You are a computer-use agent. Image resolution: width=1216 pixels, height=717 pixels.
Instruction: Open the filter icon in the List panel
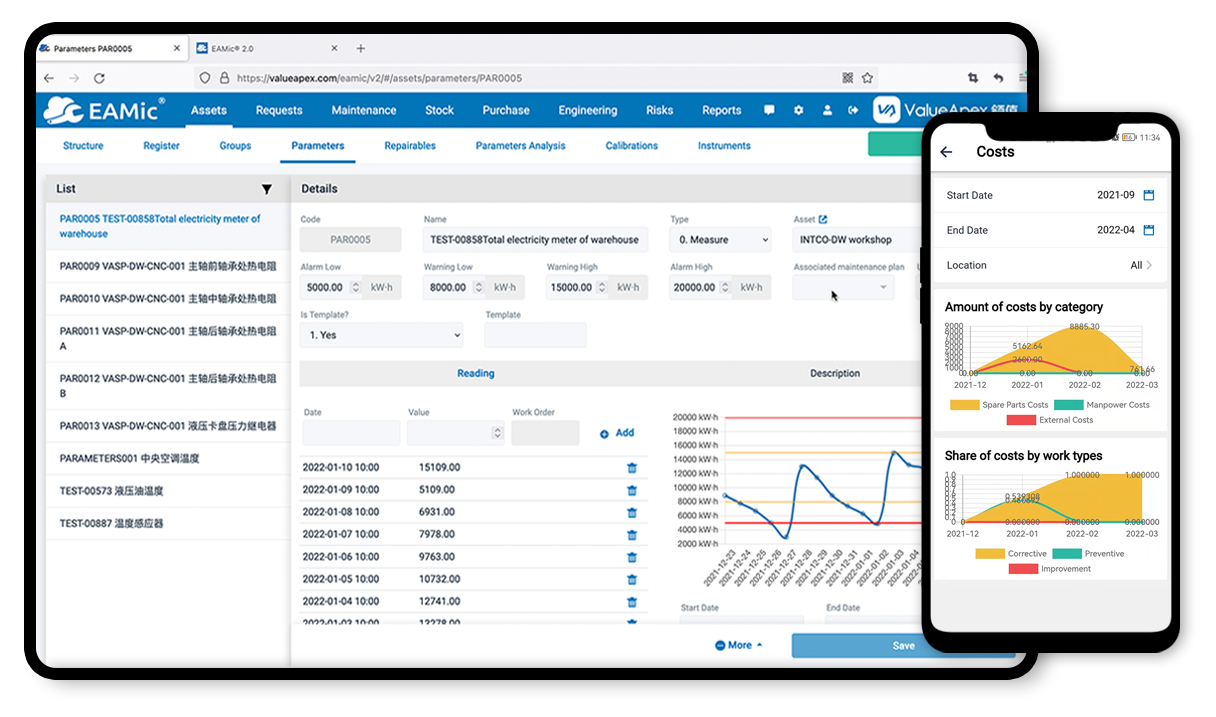[267, 189]
